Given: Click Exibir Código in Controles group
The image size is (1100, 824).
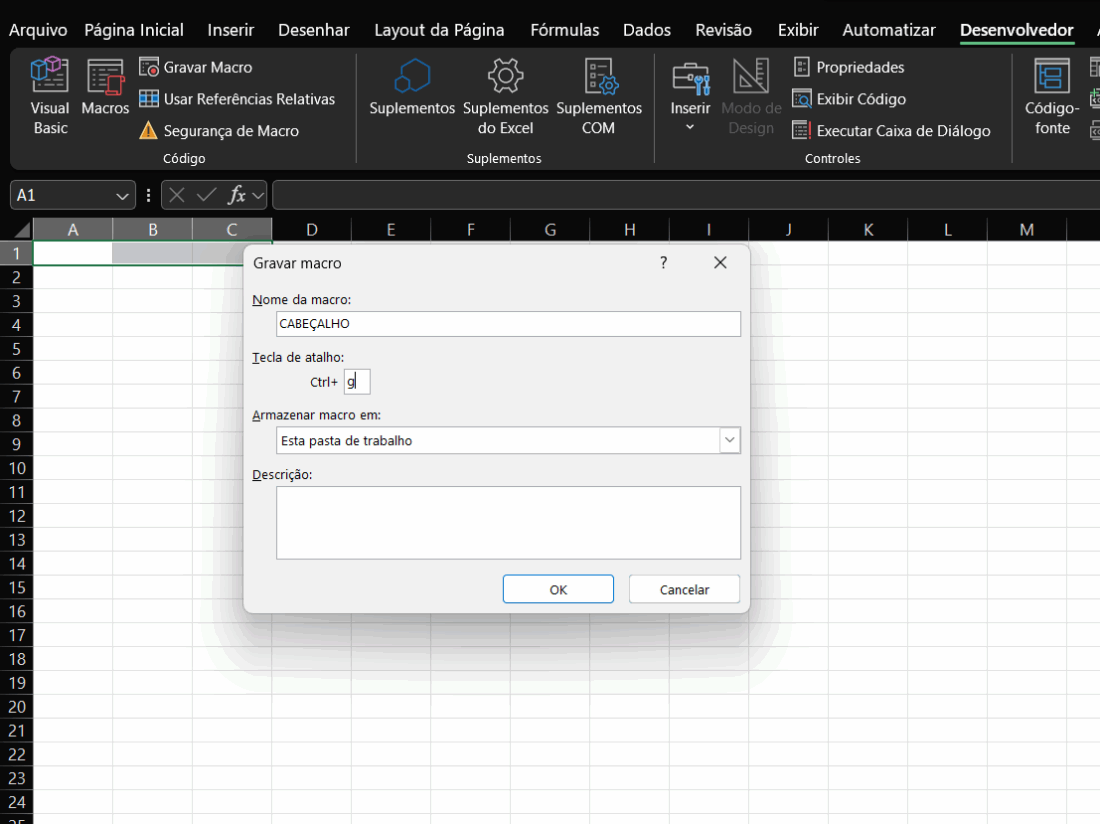Looking at the screenshot, I should 849,99.
